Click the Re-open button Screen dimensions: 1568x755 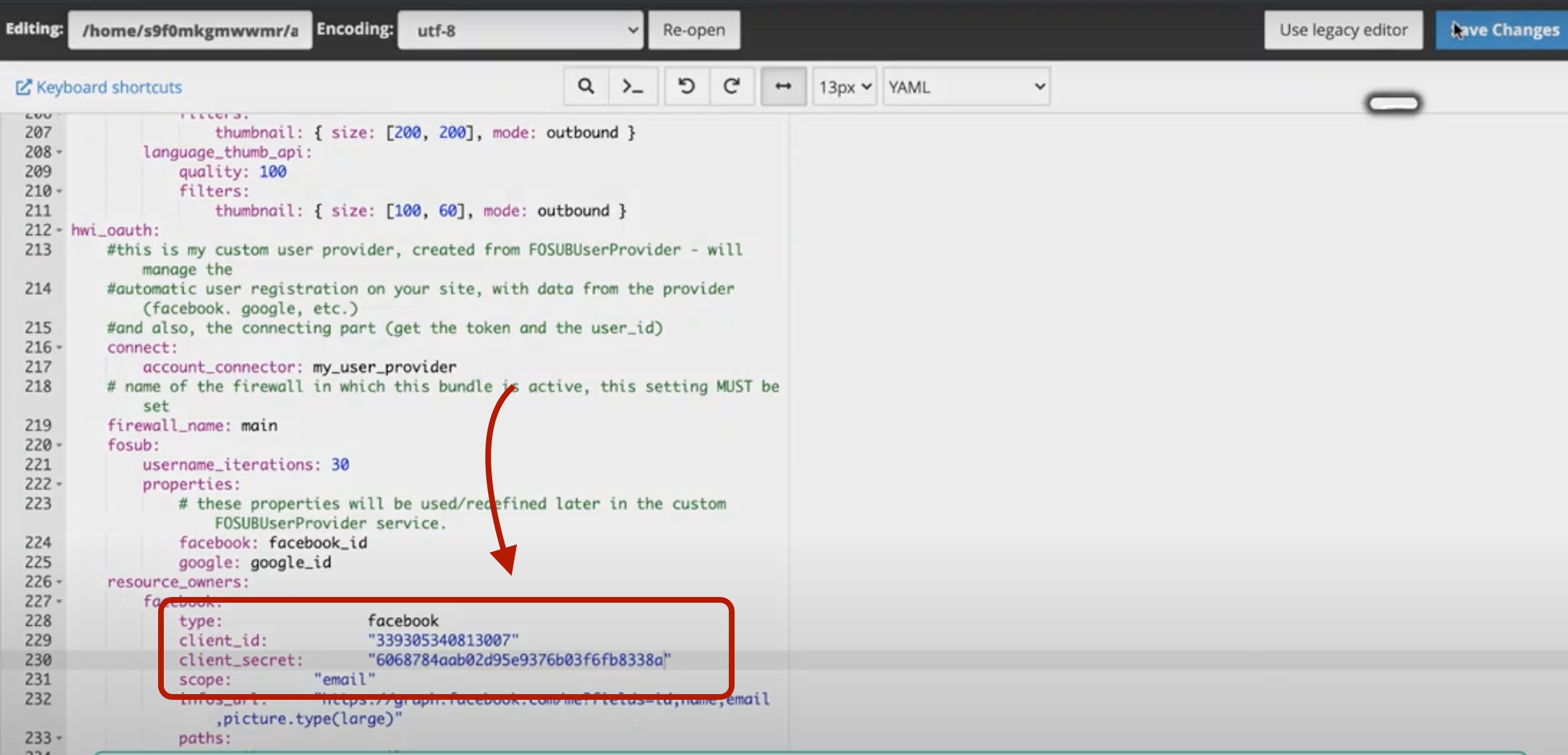[693, 30]
